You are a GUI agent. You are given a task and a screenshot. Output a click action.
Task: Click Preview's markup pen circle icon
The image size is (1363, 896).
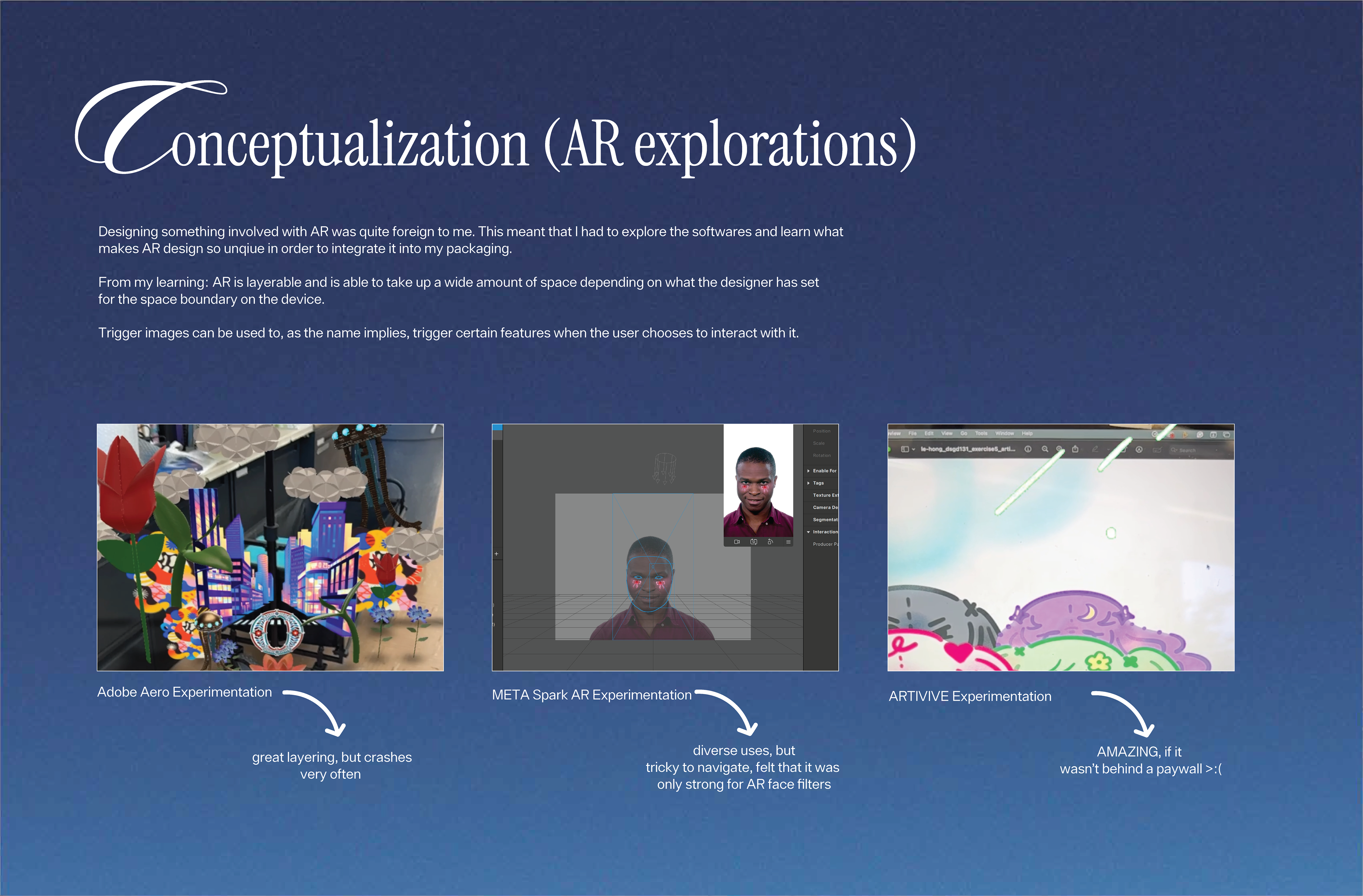pos(1139,450)
